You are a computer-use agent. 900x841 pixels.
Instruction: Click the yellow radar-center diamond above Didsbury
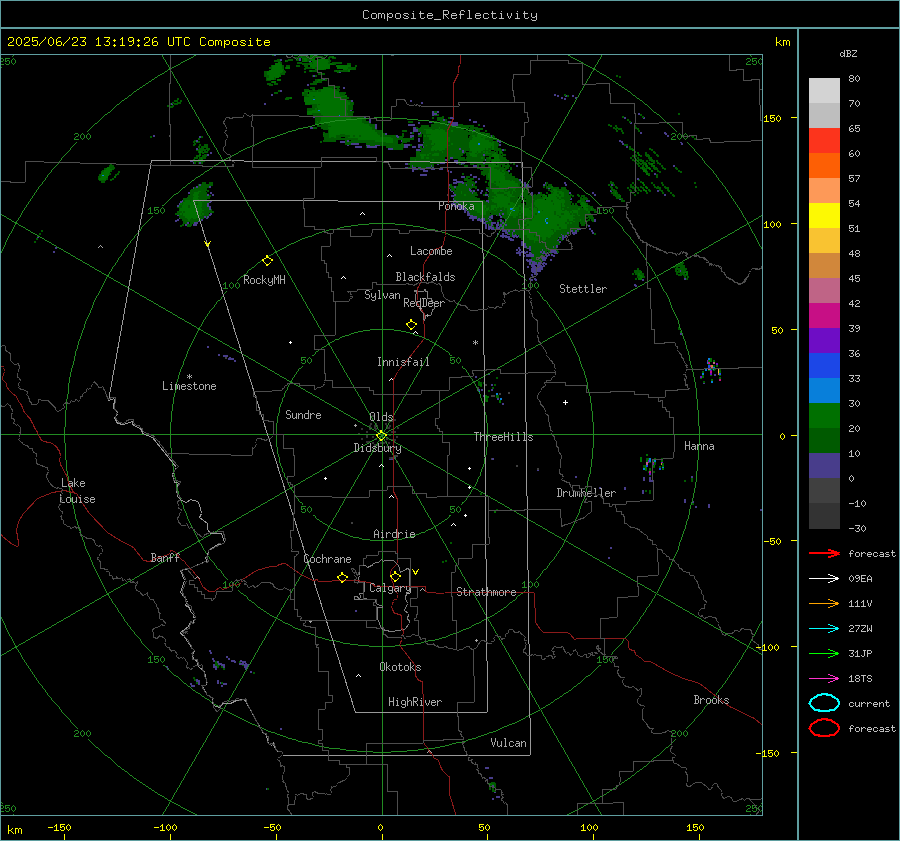coord(381,436)
